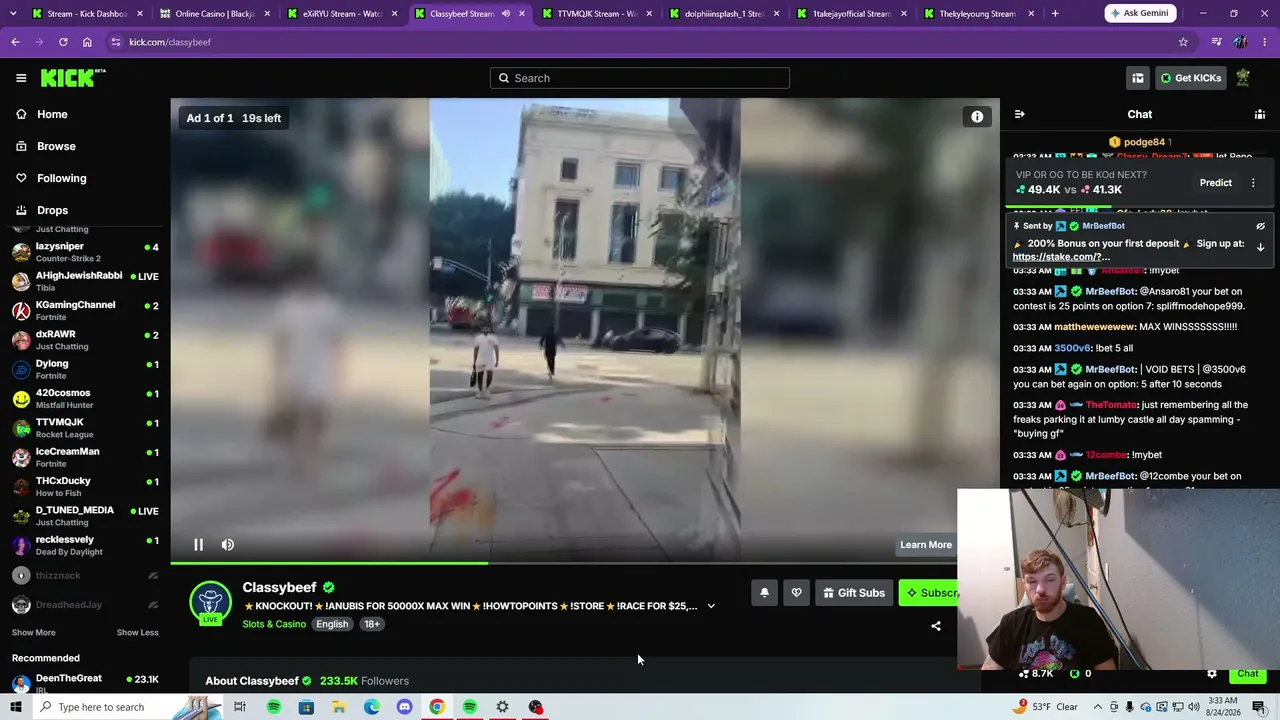Go to the browser home page
The image size is (1280, 720).
click(x=87, y=42)
